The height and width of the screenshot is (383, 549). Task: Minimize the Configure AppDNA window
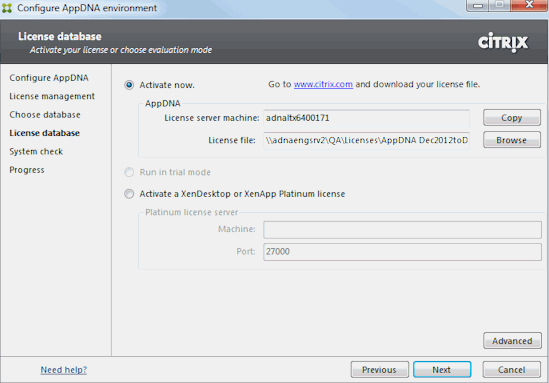click(x=478, y=6)
